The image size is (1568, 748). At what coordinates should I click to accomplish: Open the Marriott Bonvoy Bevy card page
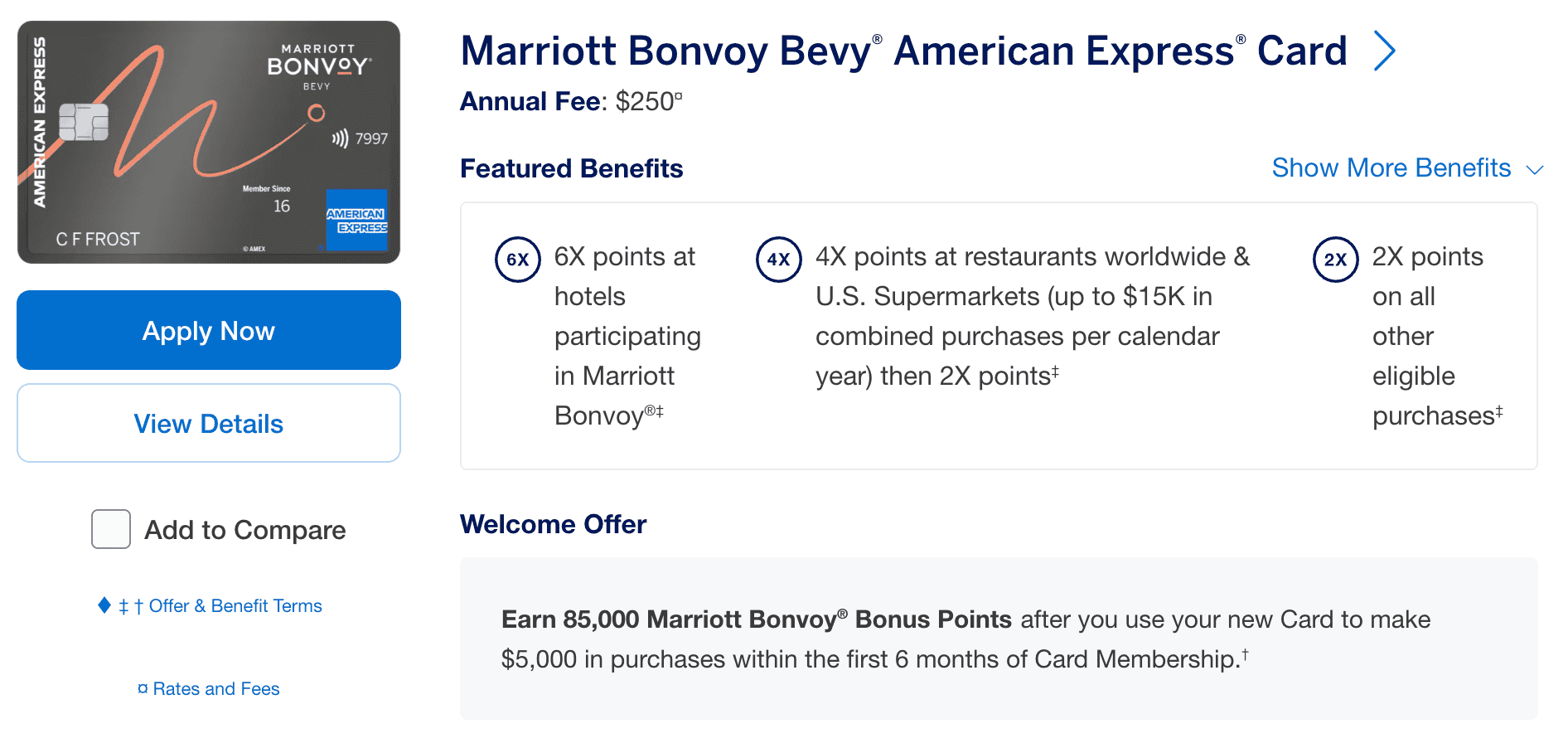click(903, 51)
